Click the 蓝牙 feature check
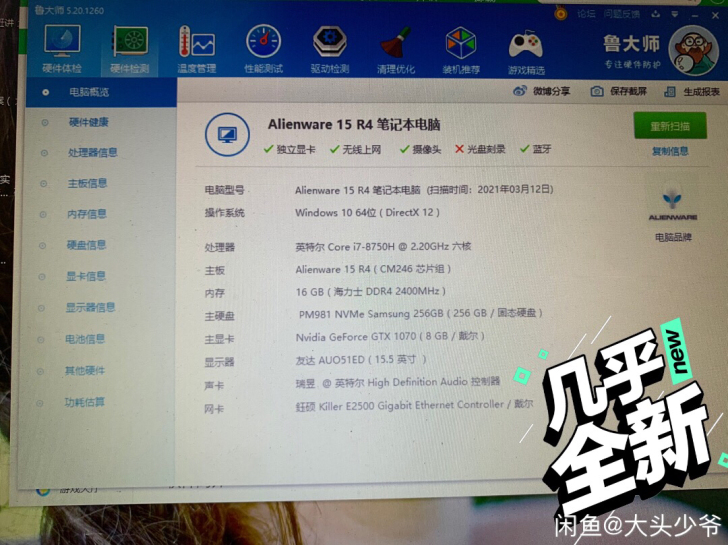This screenshot has width=728, height=545. tap(536, 149)
